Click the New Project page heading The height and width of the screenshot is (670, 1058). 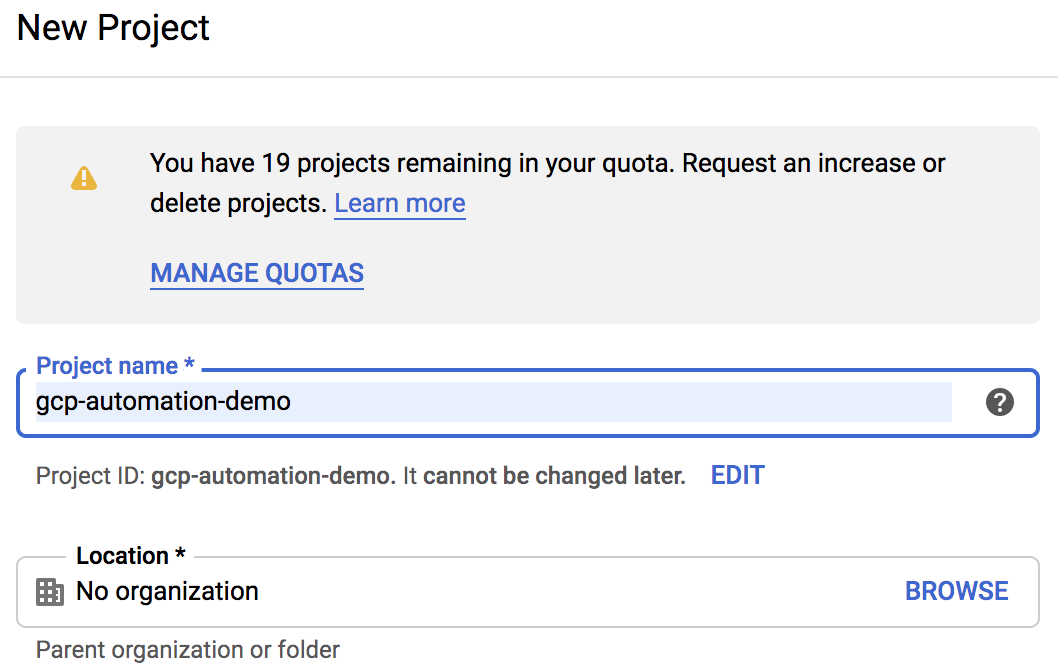[x=114, y=27]
